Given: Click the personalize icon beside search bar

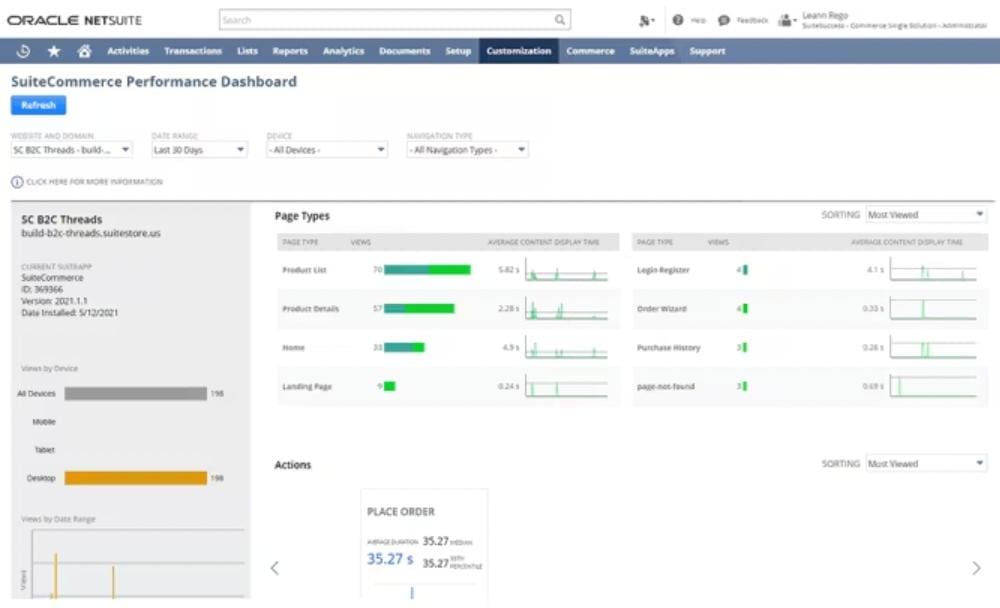Looking at the screenshot, I should pos(646,21).
